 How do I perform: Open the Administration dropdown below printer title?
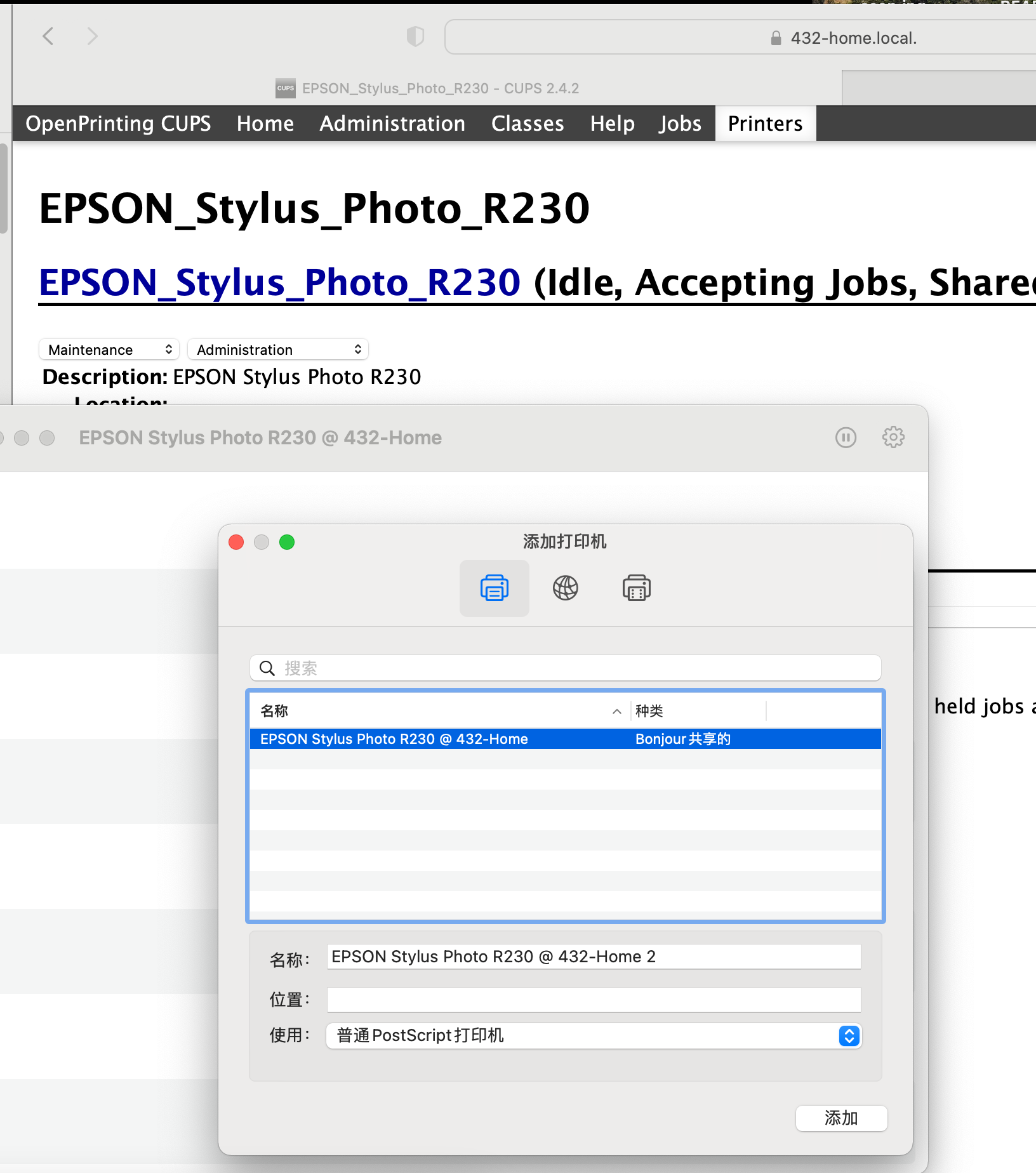pos(278,349)
